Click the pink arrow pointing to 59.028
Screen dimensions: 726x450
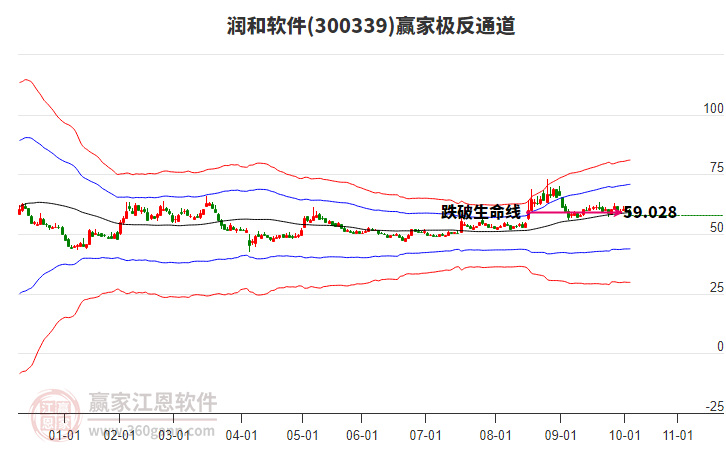pos(575,212)
